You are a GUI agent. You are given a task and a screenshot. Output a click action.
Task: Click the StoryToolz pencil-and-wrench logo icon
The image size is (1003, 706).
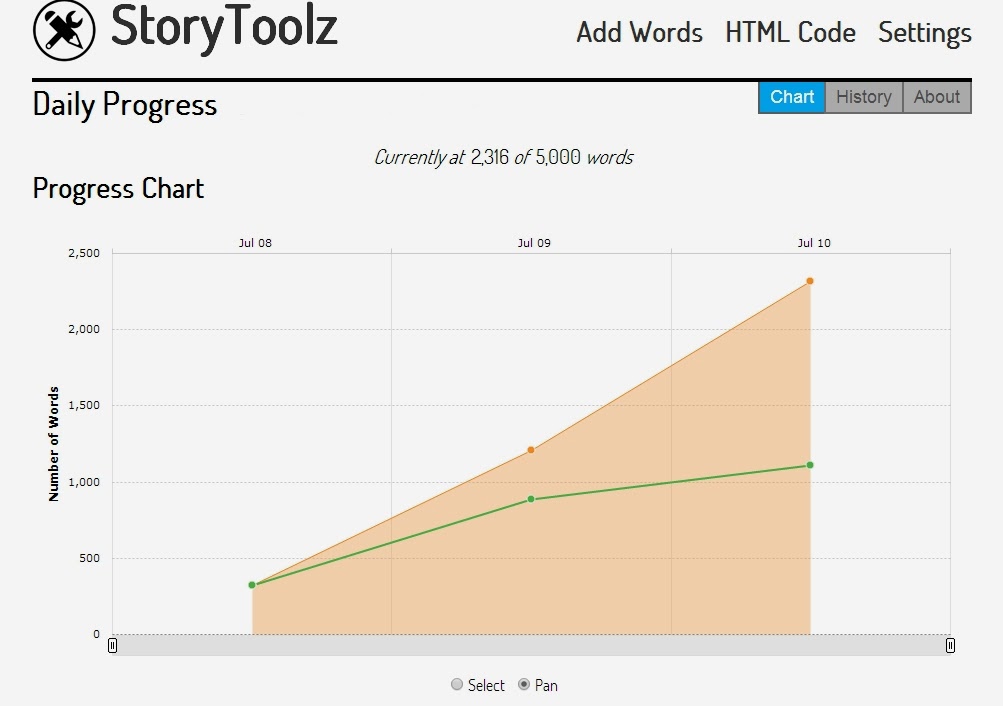point(64,30)
